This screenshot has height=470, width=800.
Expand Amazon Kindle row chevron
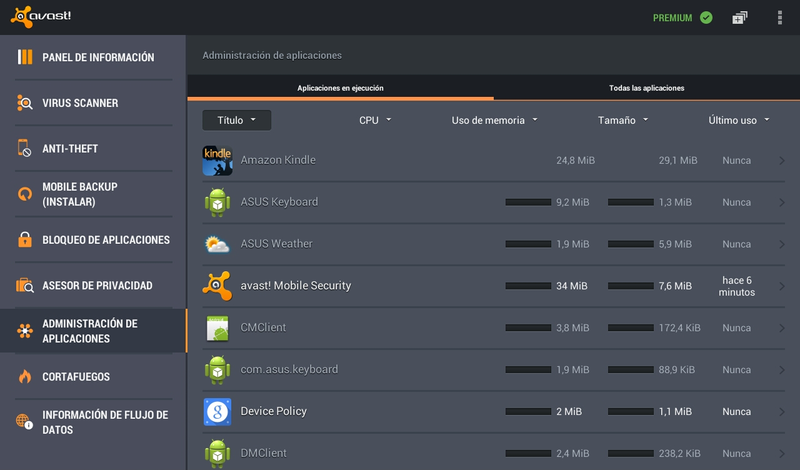(x=782, y=160)
